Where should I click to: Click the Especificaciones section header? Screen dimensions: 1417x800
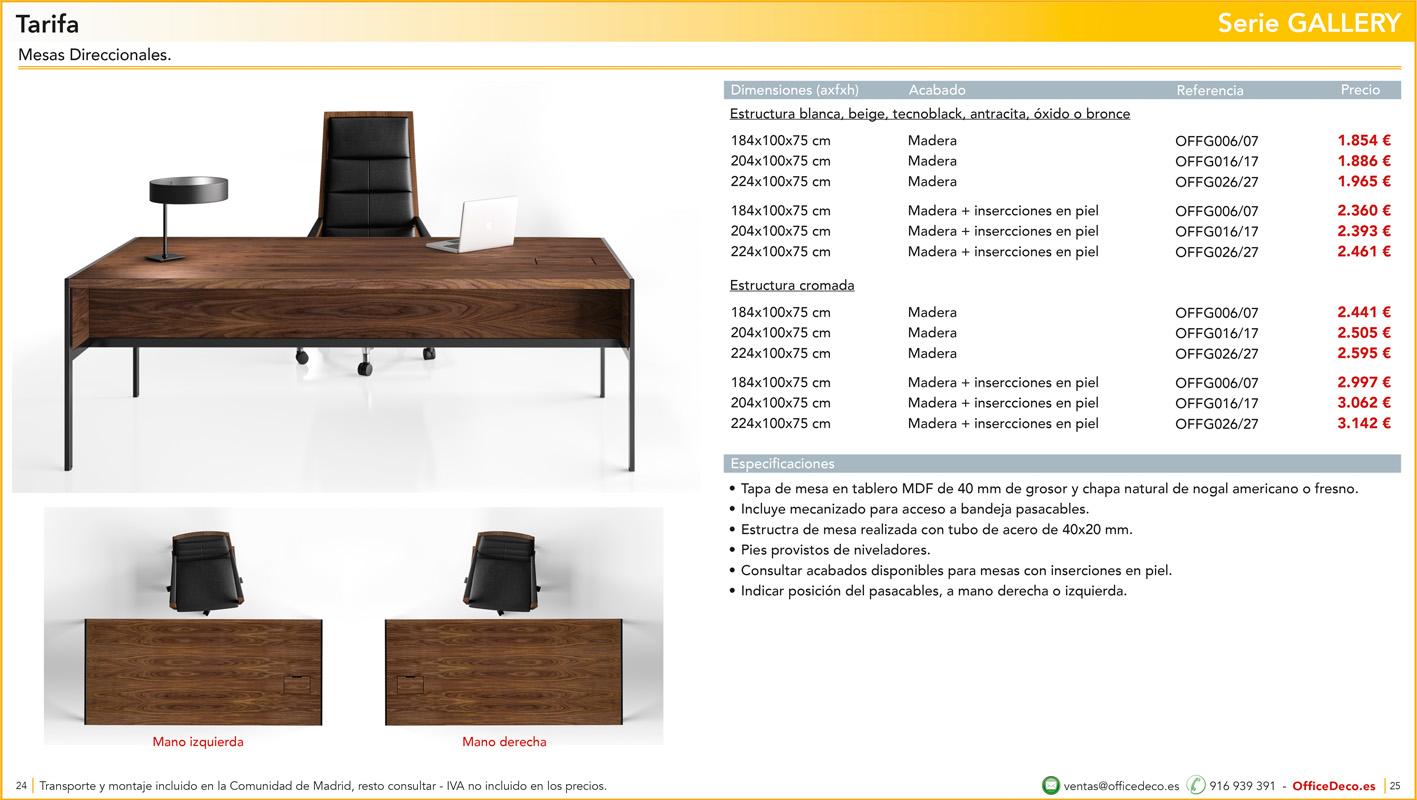pyautogui.click(x=782, y=464)
